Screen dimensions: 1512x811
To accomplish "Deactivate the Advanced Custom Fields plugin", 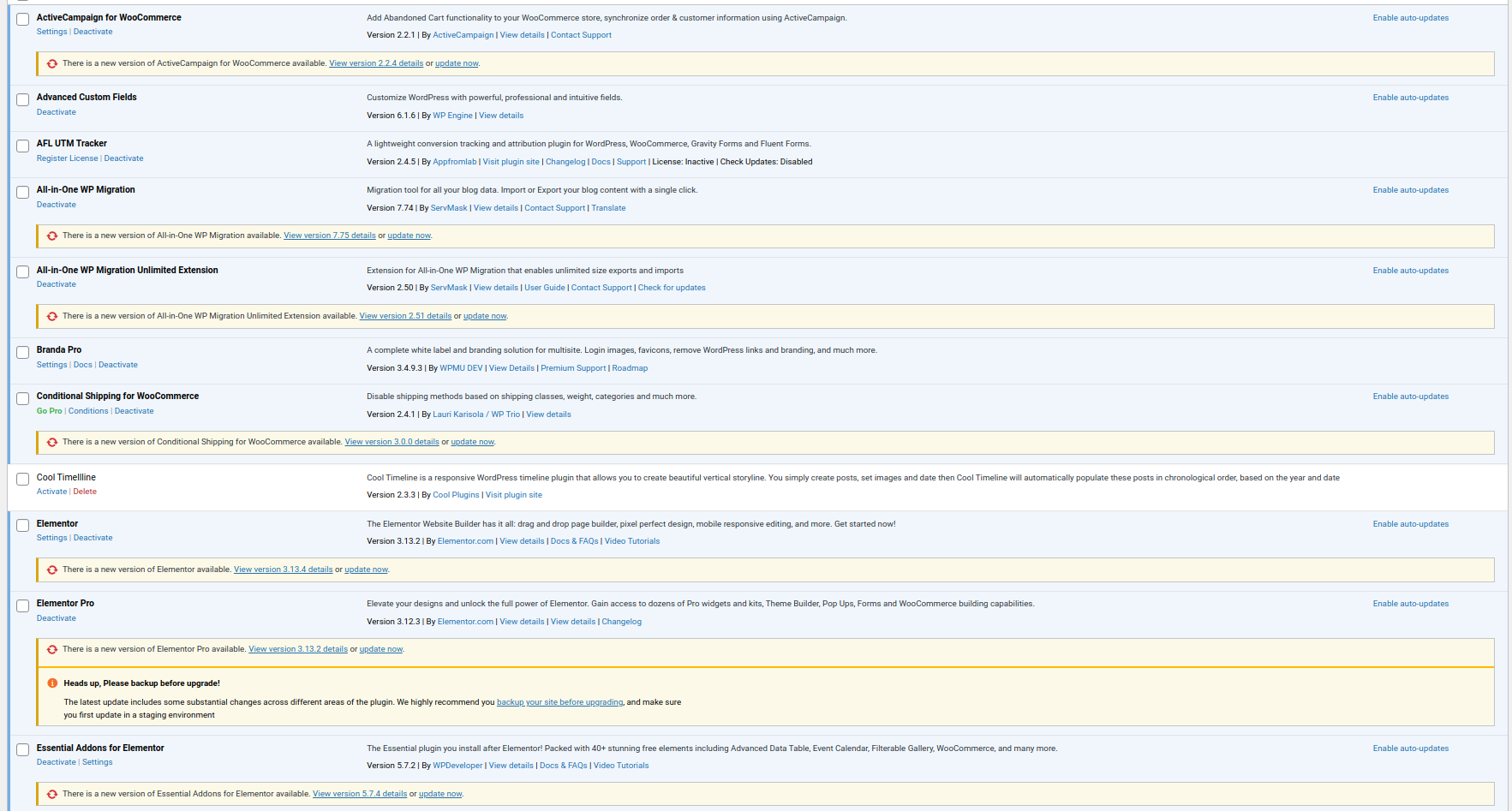I will click(x=56, y=112).
